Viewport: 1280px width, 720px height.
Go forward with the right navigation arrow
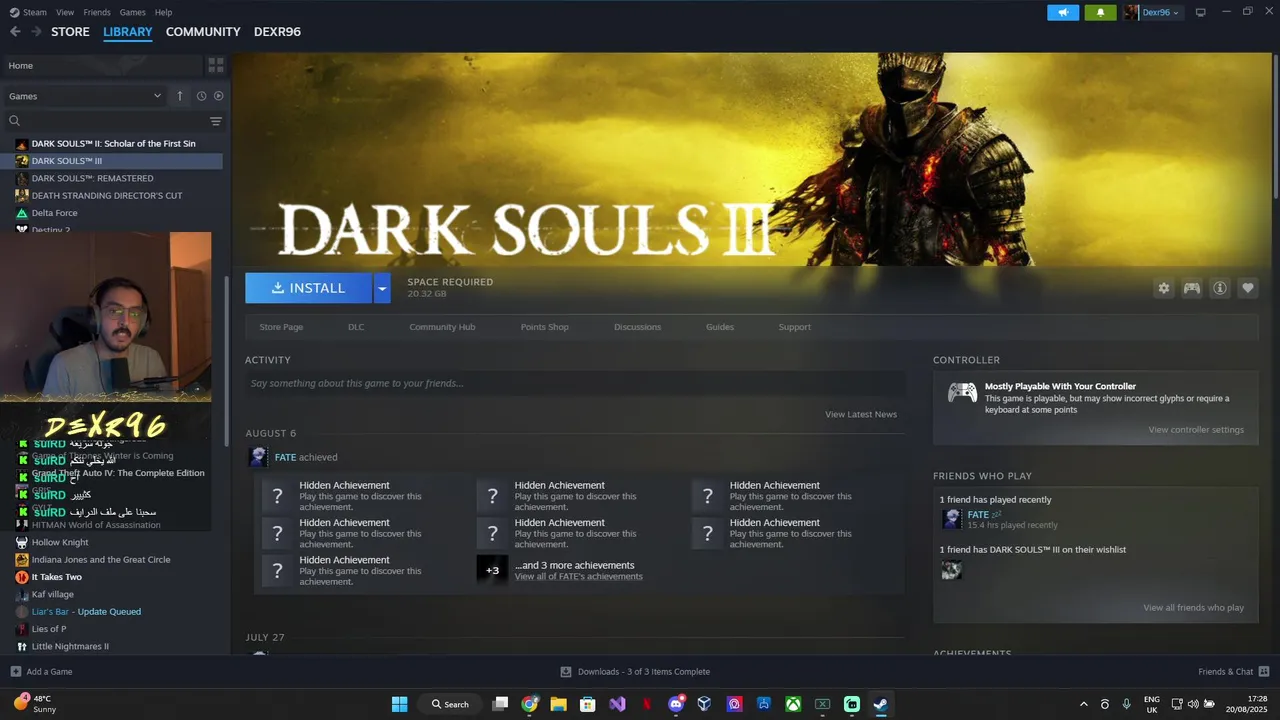click(36, 32)
